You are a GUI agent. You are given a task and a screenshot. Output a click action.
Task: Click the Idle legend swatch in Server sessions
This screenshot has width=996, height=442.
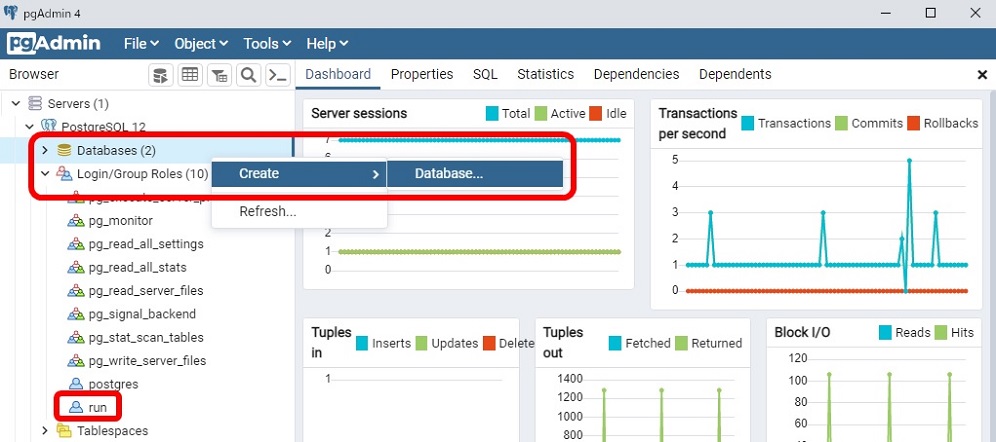[595, 114]
